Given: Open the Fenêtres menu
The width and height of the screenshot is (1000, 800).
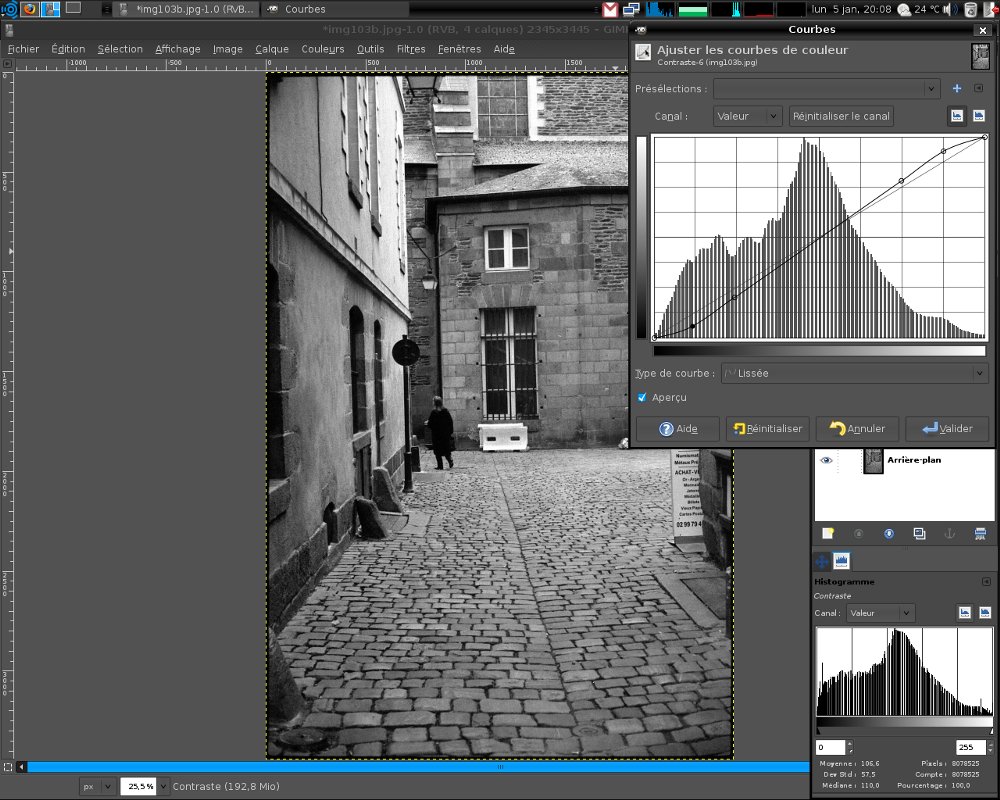Looking at the screenshot, I should point(459,49).
